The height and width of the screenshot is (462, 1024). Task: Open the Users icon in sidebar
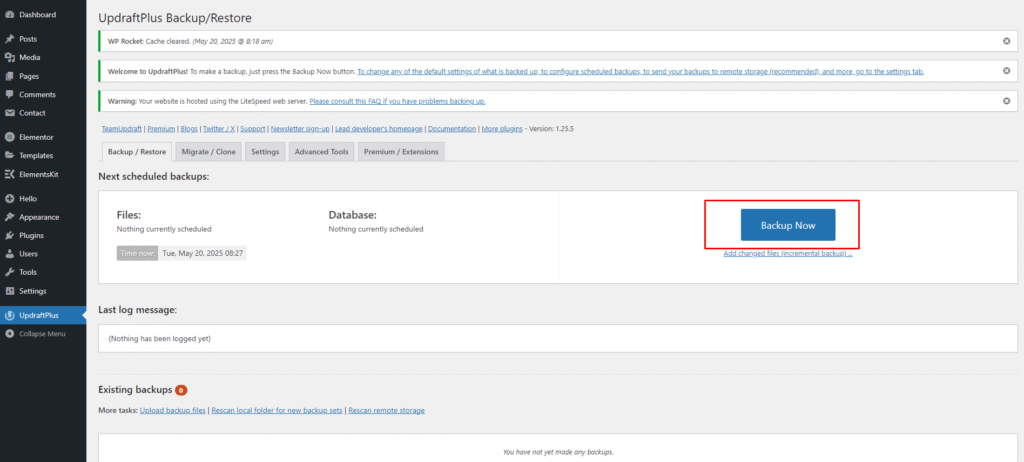(10, 254)
